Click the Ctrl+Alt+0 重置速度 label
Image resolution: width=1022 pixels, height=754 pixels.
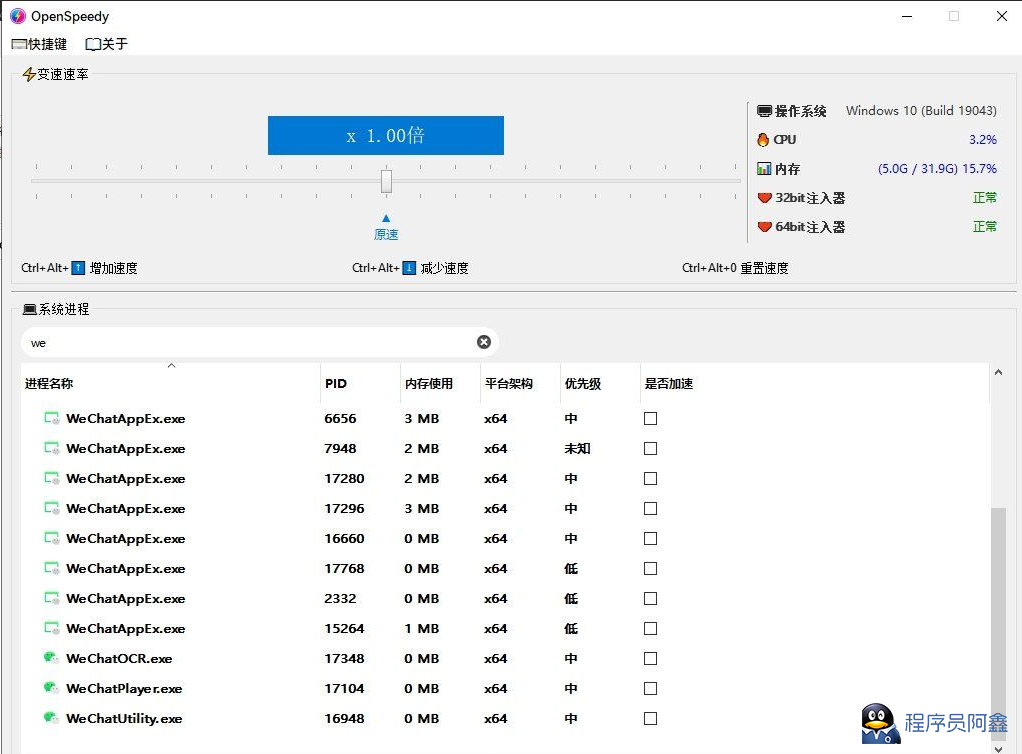(x=735, y=268)
